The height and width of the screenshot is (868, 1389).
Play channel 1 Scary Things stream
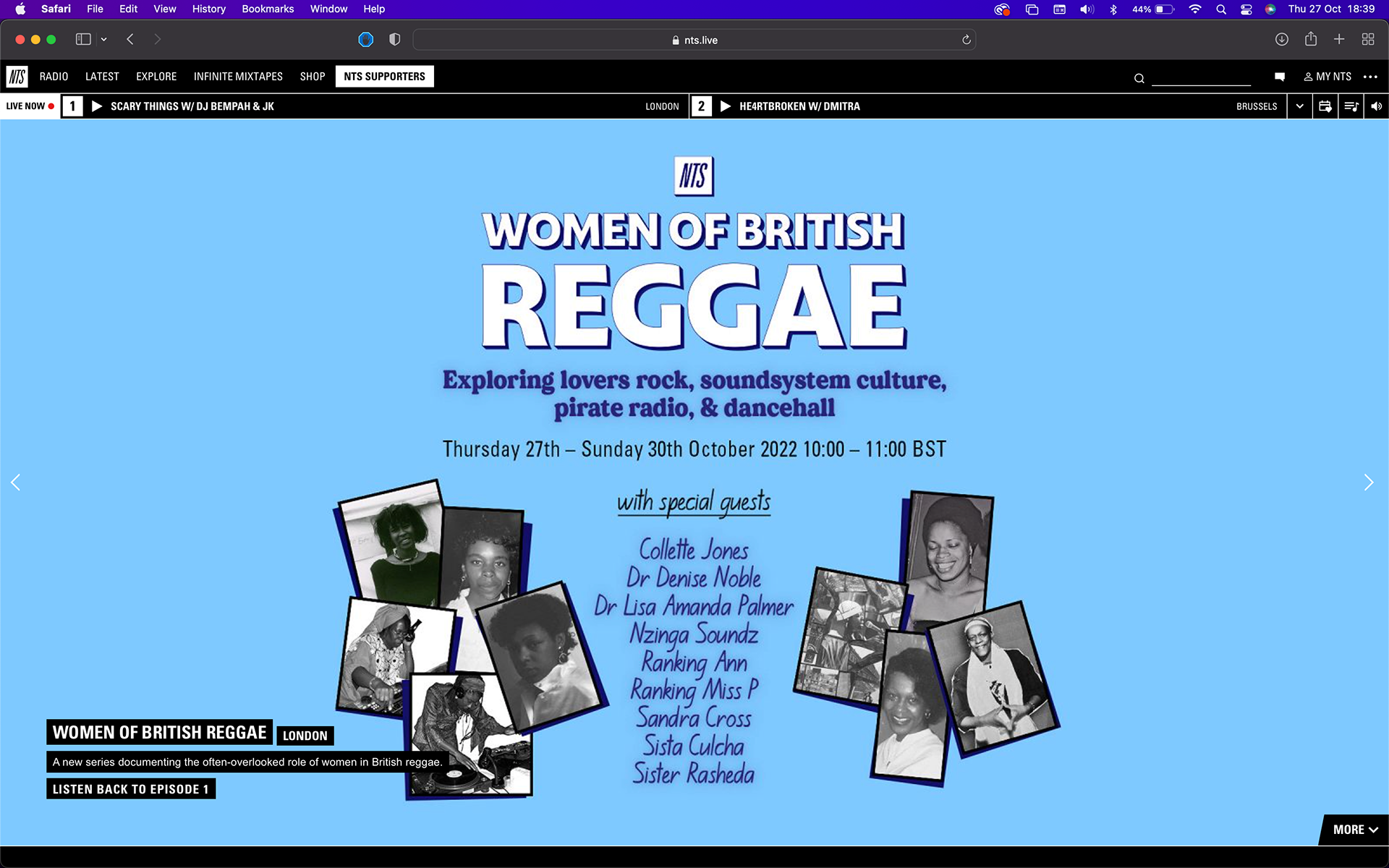click(97, 106)
